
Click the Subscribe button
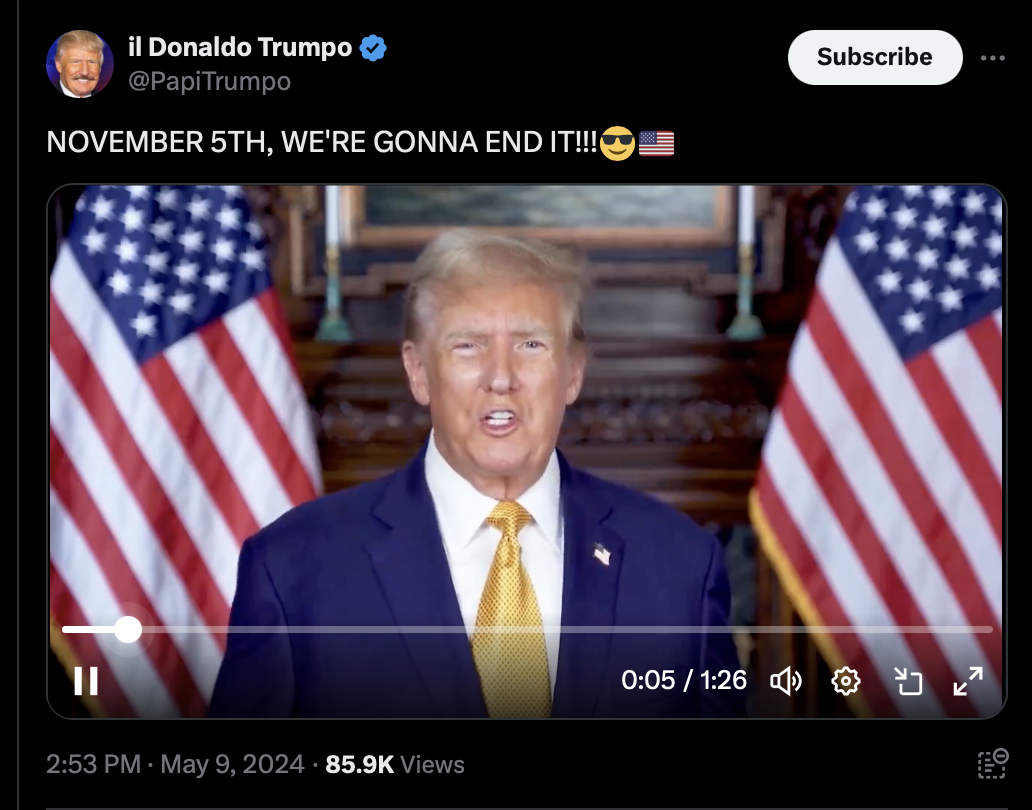coord(875,57)
